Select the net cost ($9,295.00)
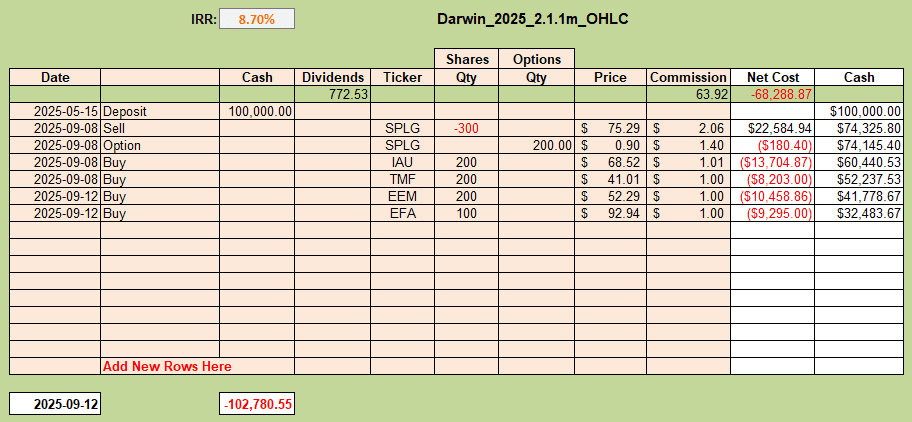Image resolution: width=912 pixels, height=422 pixels. [x=772, y=213]
